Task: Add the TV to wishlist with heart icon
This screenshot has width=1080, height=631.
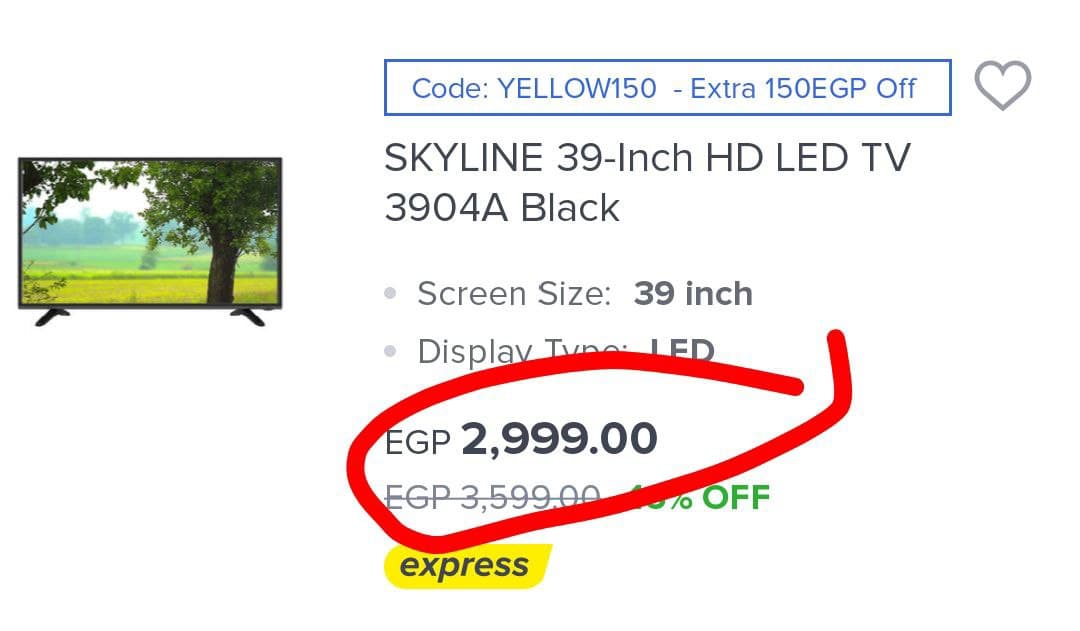Action: [x=1002, y=86]
